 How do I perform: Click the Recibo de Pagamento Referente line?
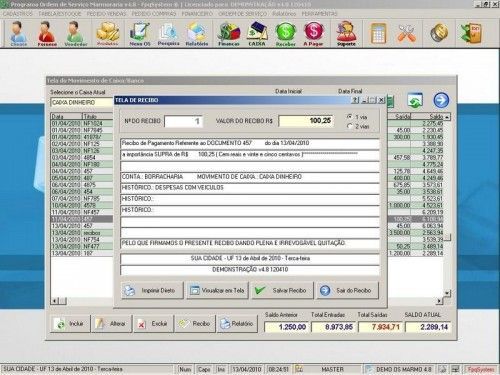click(250, 143)
